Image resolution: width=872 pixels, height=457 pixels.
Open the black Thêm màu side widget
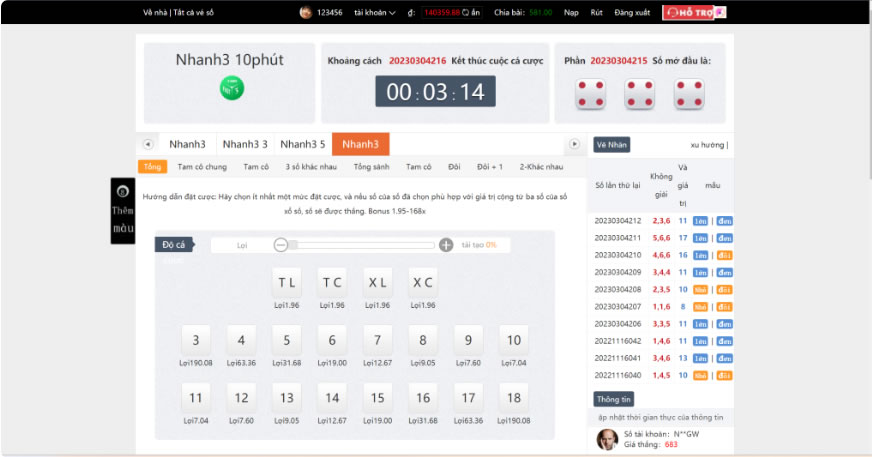point(123,211)
